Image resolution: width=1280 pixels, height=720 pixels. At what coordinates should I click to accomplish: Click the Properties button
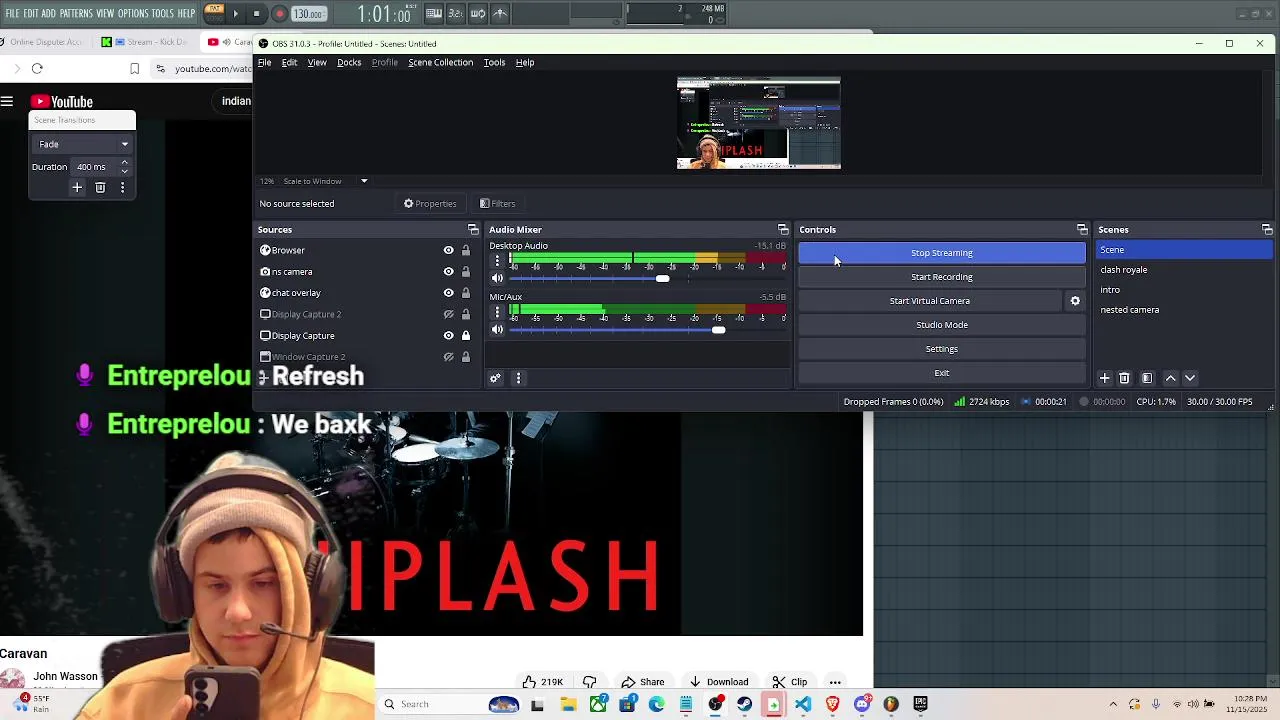click(430, 204)
